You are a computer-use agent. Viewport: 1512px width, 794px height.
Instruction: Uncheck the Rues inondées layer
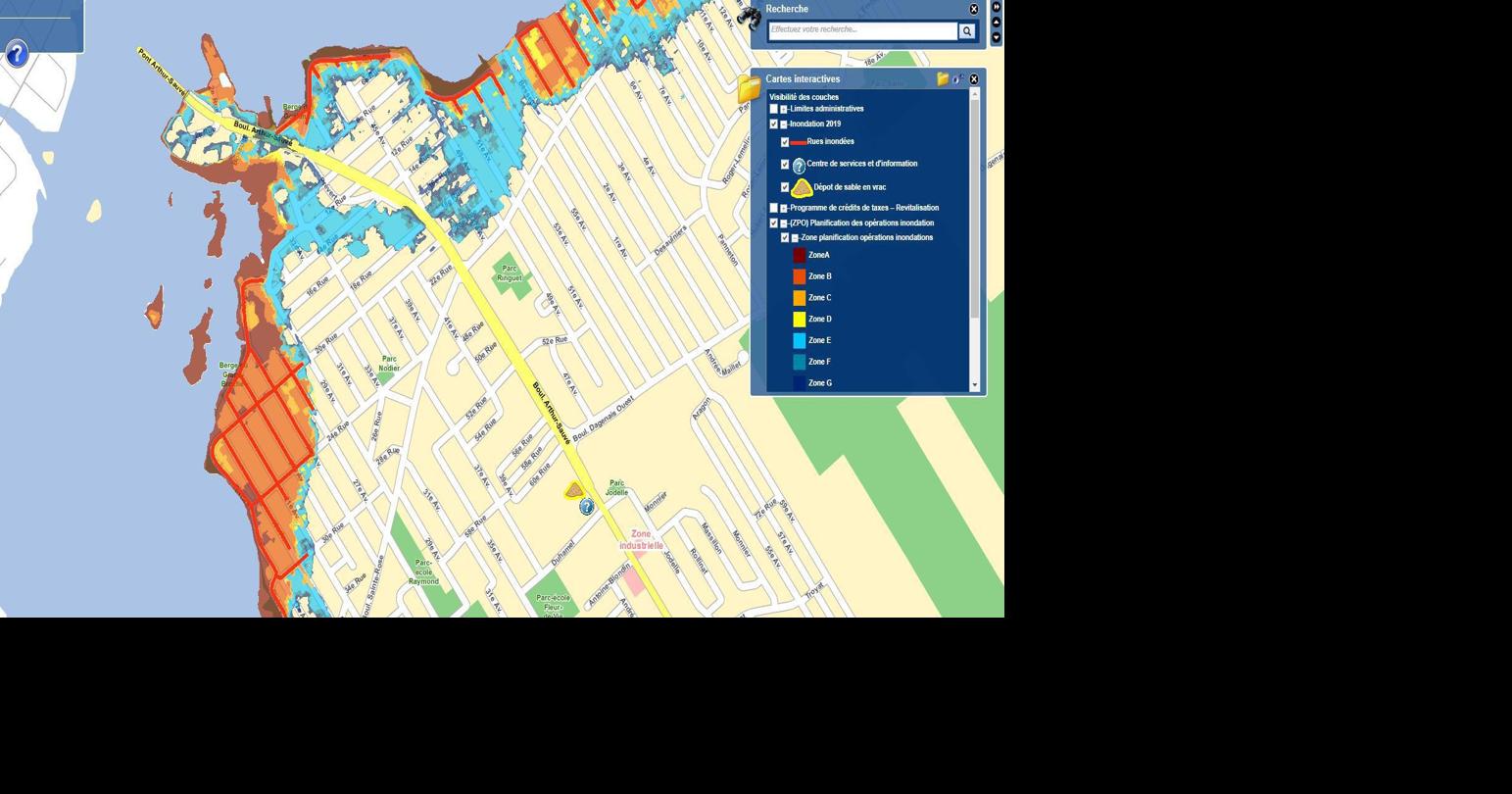pos(785,141)
